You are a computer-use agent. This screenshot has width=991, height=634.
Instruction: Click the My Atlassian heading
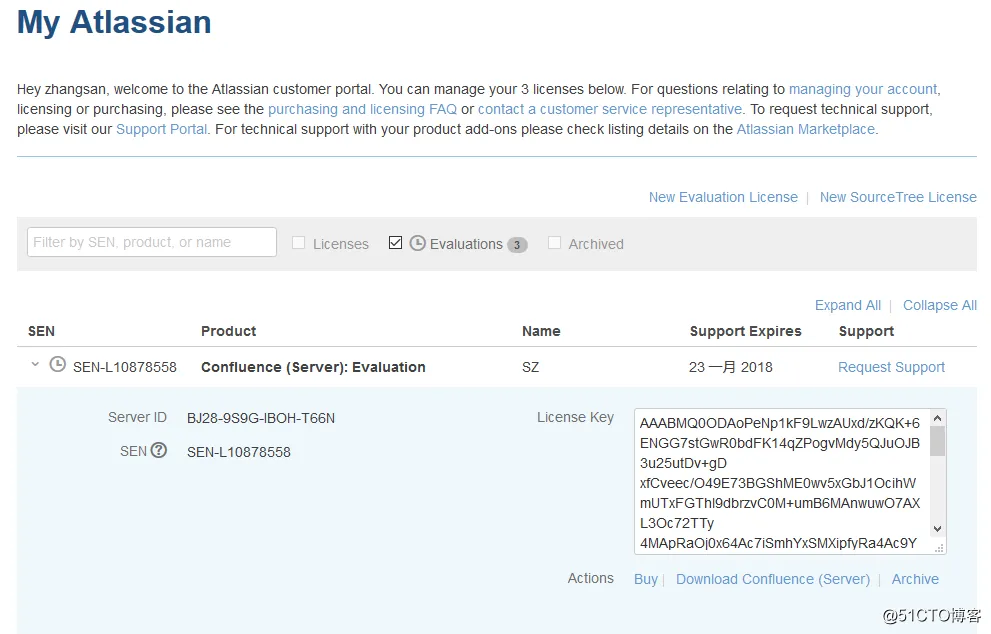coord(114,22)
